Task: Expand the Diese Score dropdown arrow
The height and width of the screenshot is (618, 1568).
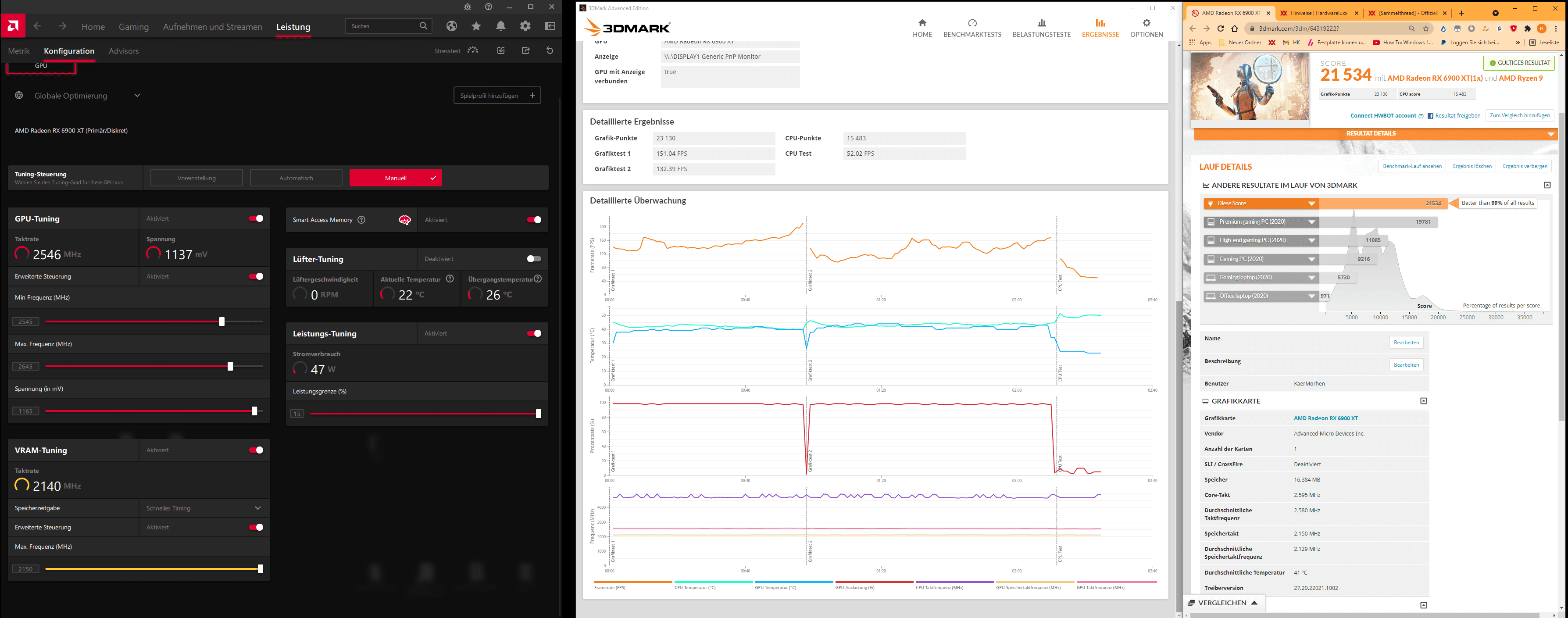Action: (1312, 204)
